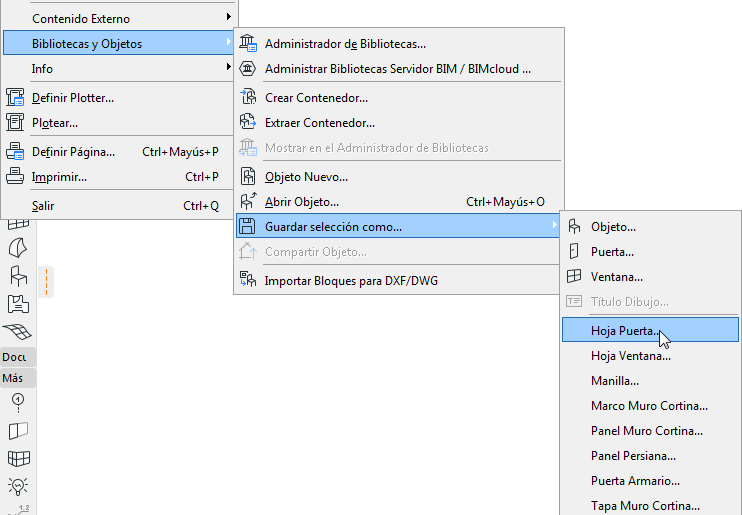Click the Administrador de Bibliotecas icon
The image size is (742, 515).
pos(247,43)
